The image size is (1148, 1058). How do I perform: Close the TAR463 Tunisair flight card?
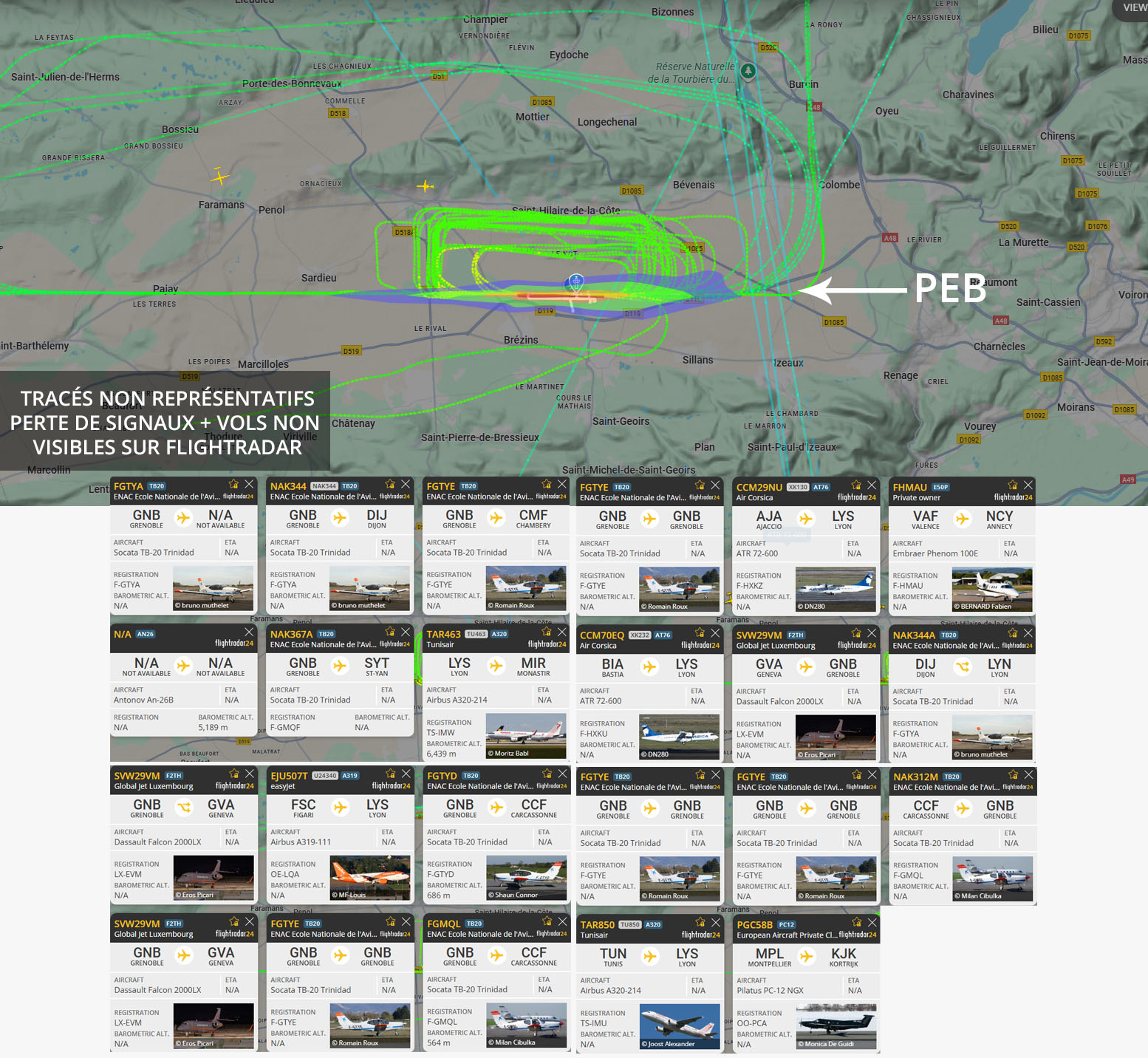[x=562, y=632]
